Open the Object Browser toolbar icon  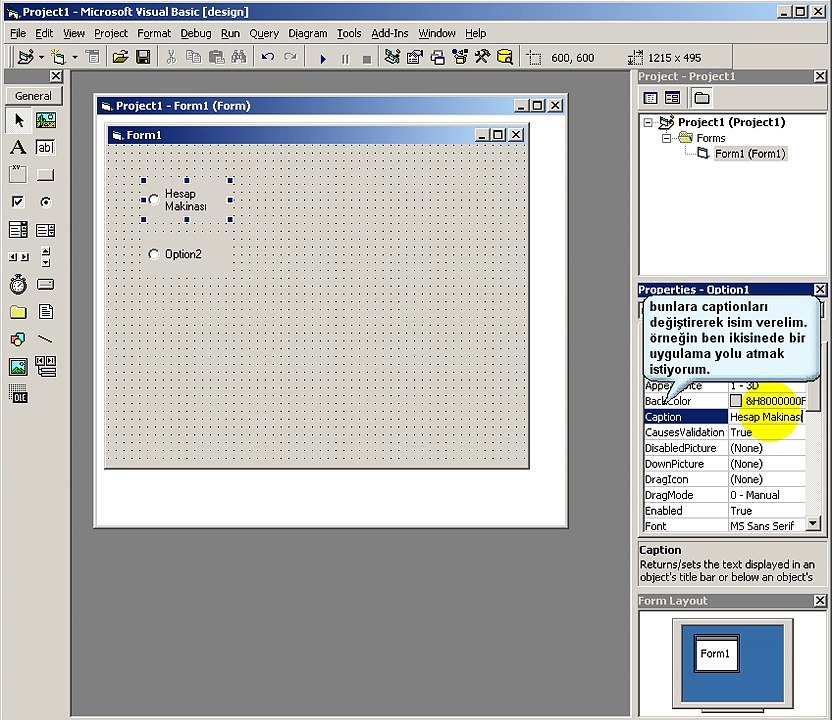(x=460, y=57)
